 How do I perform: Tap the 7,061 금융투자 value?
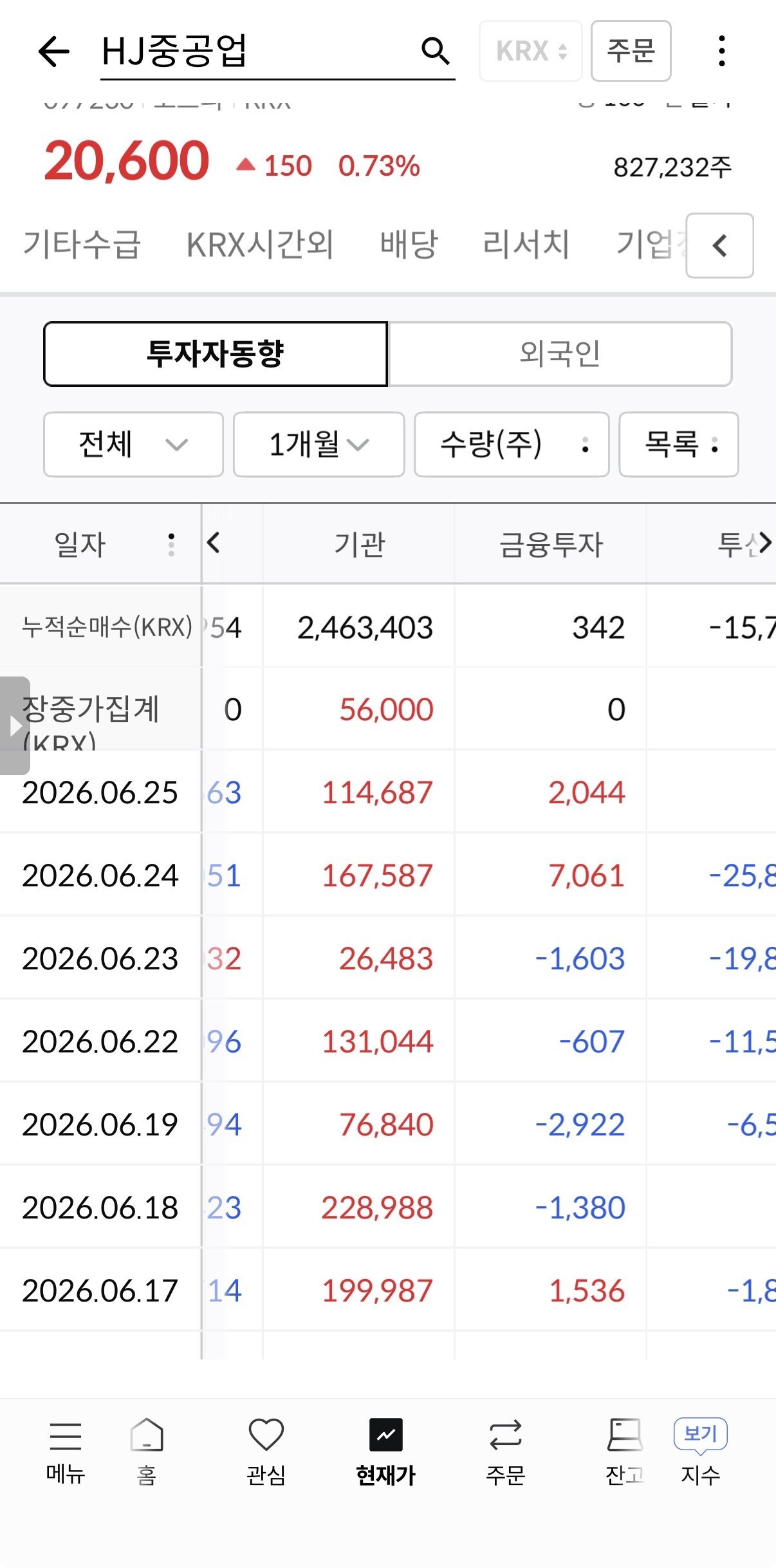click(x=586, y=875)
